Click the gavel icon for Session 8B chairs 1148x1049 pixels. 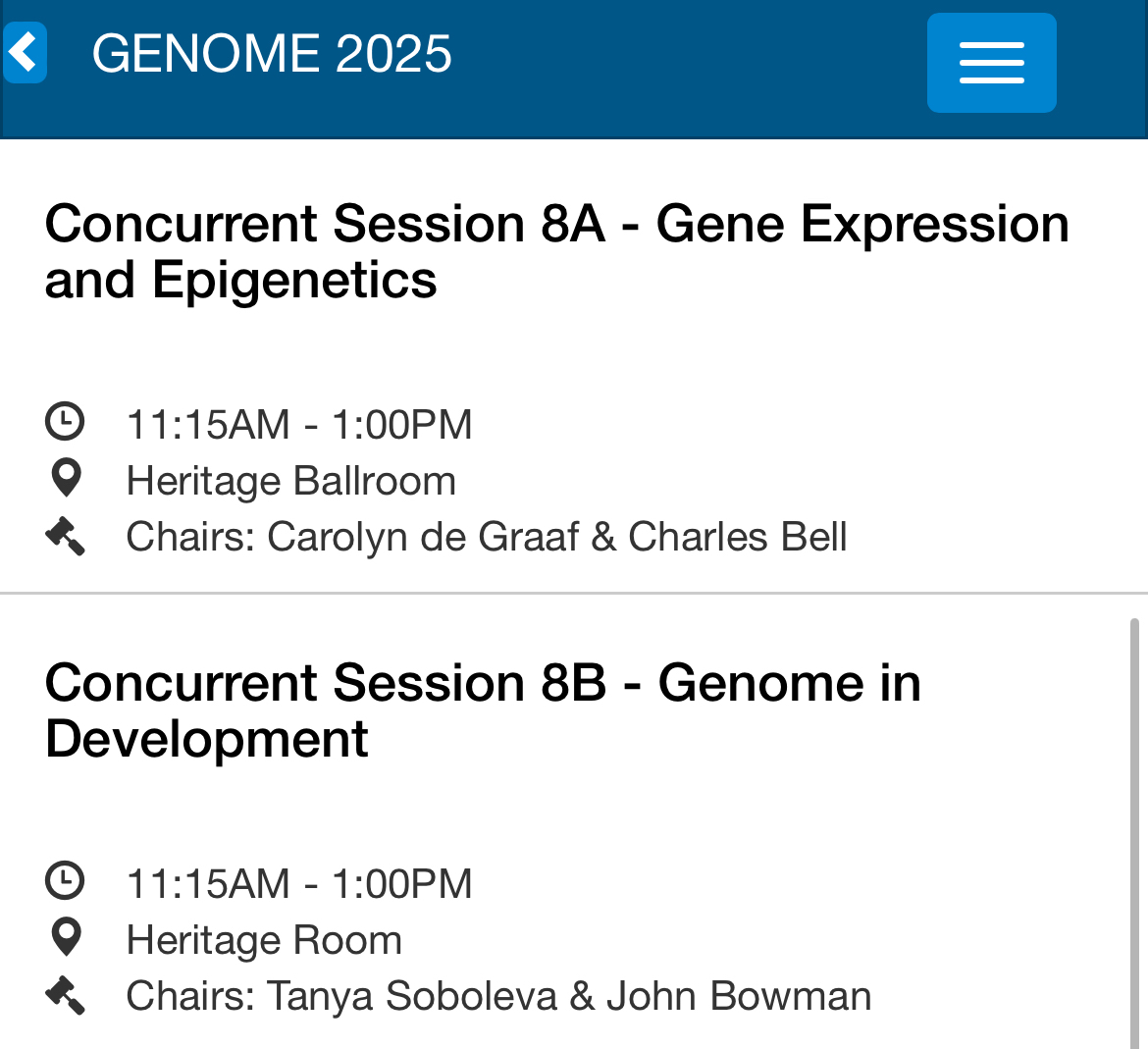point(66,994)
